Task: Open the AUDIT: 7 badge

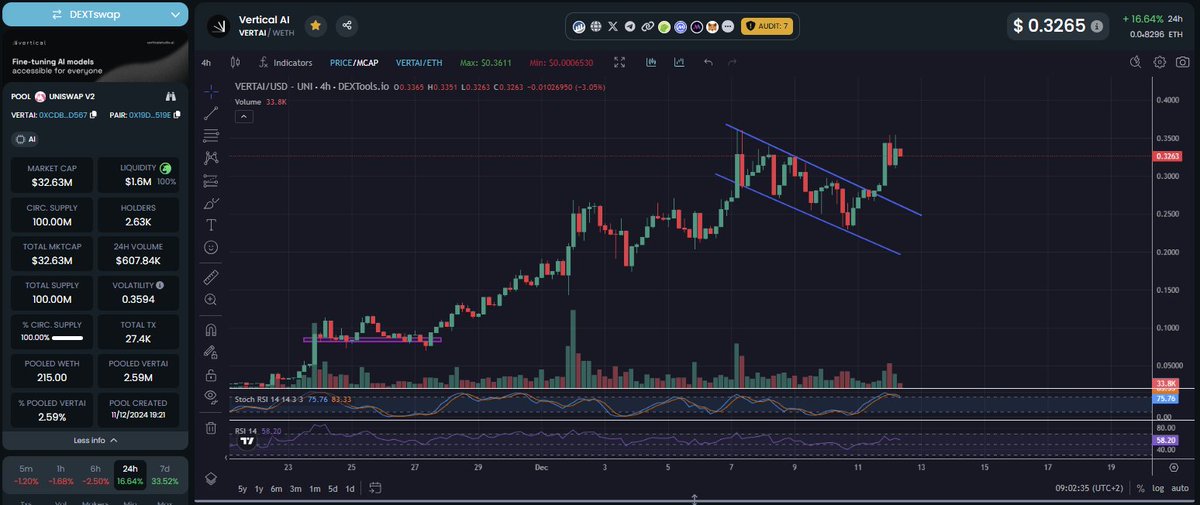Action: click(x=766, y=26)
